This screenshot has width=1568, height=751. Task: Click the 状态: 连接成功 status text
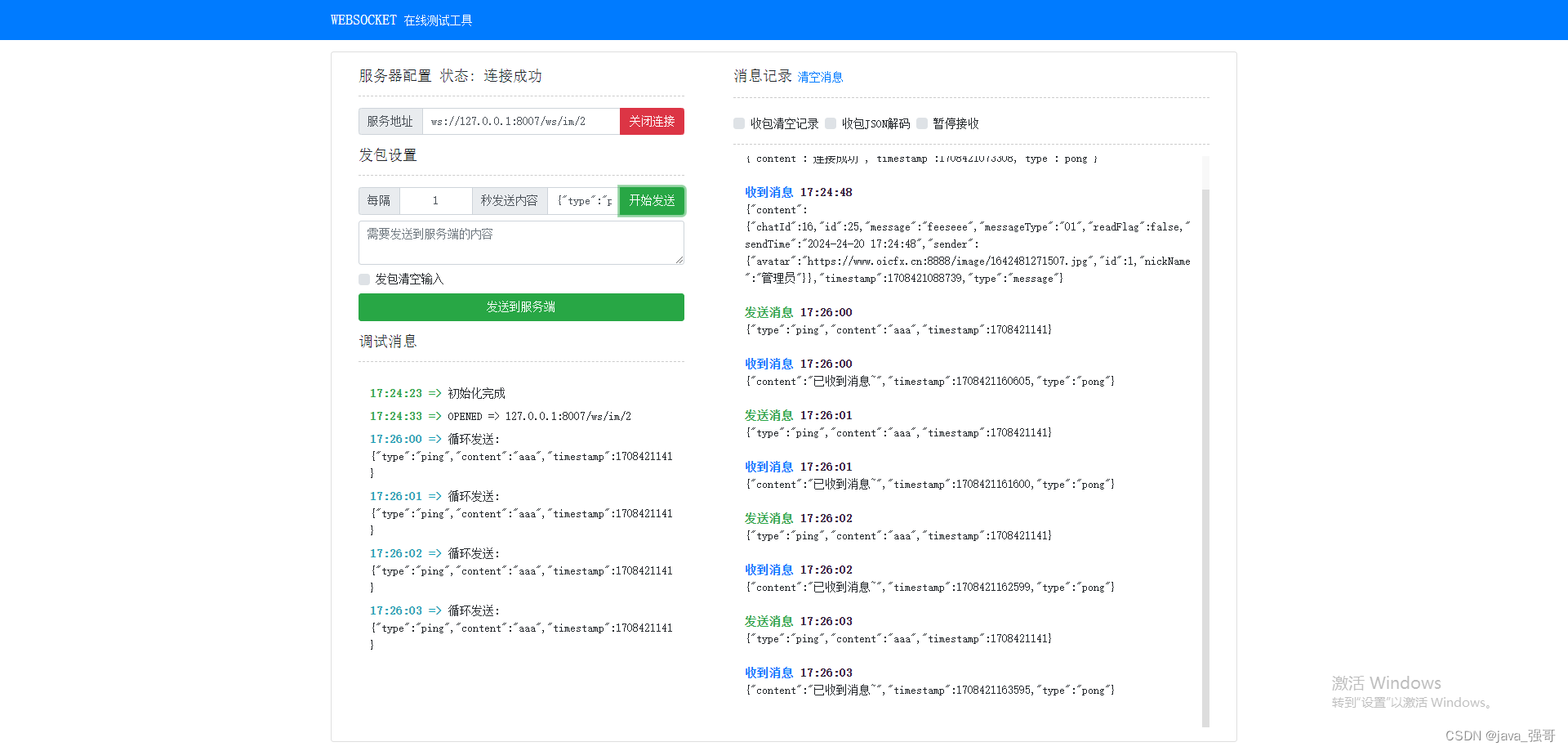(491, 76)
